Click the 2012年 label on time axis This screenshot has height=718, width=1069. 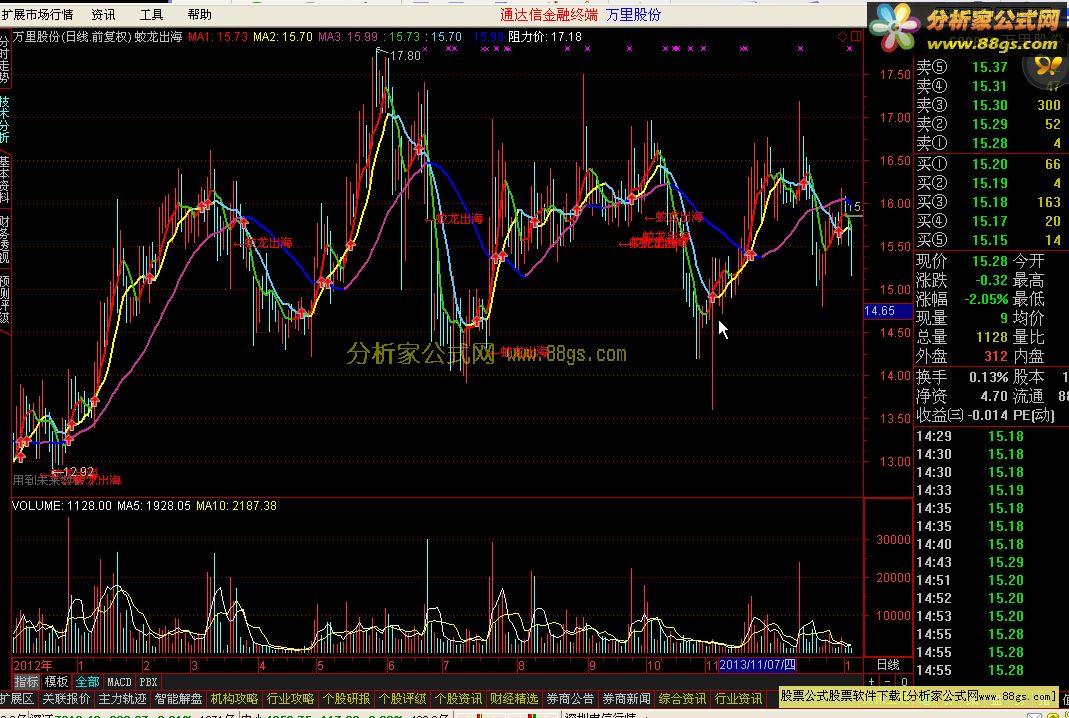[x=33, y=665]
